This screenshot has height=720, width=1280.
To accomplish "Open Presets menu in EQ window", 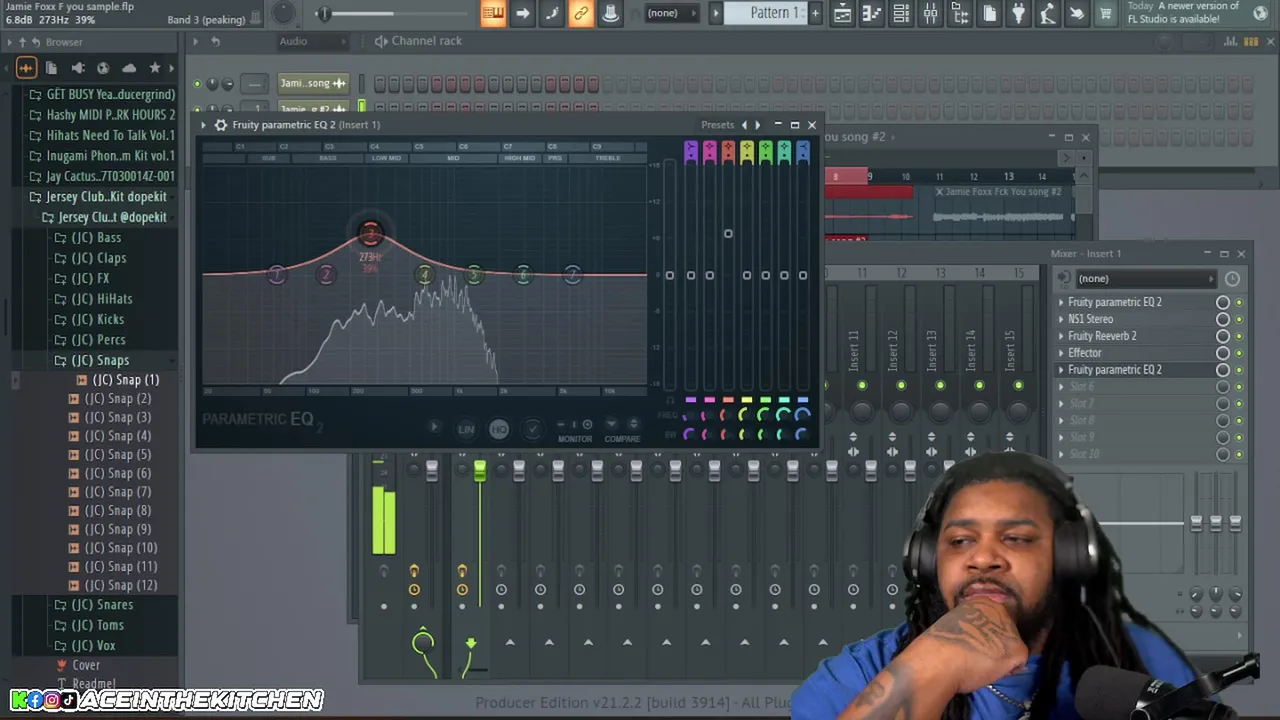I will [717, 125].
